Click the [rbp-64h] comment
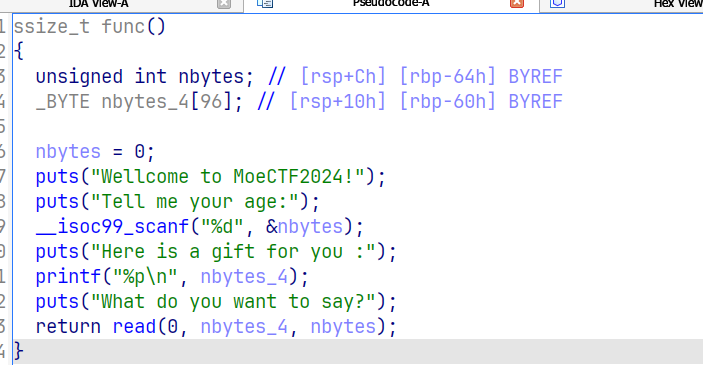 point(447,77)
